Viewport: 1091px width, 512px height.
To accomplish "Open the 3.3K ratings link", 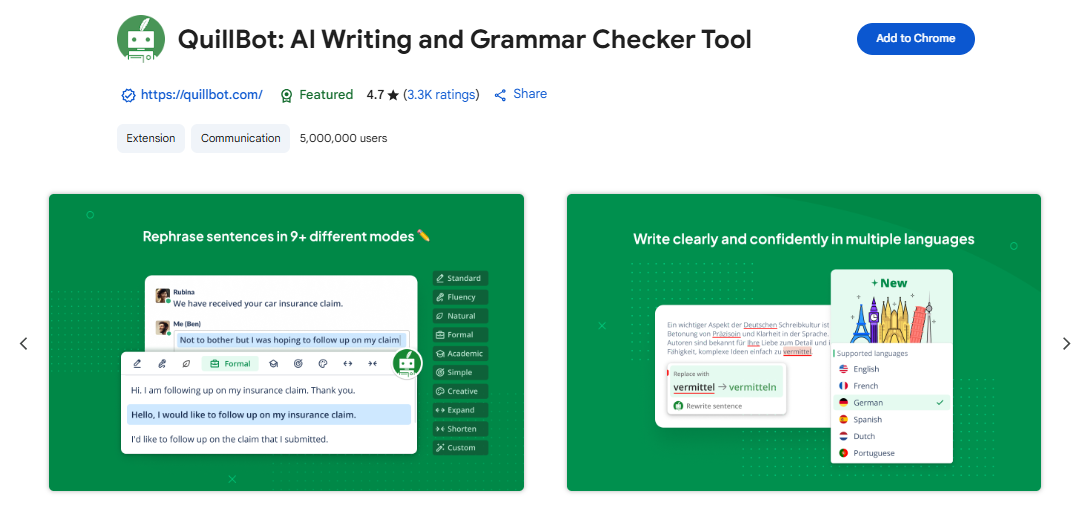I will [441, 95].
